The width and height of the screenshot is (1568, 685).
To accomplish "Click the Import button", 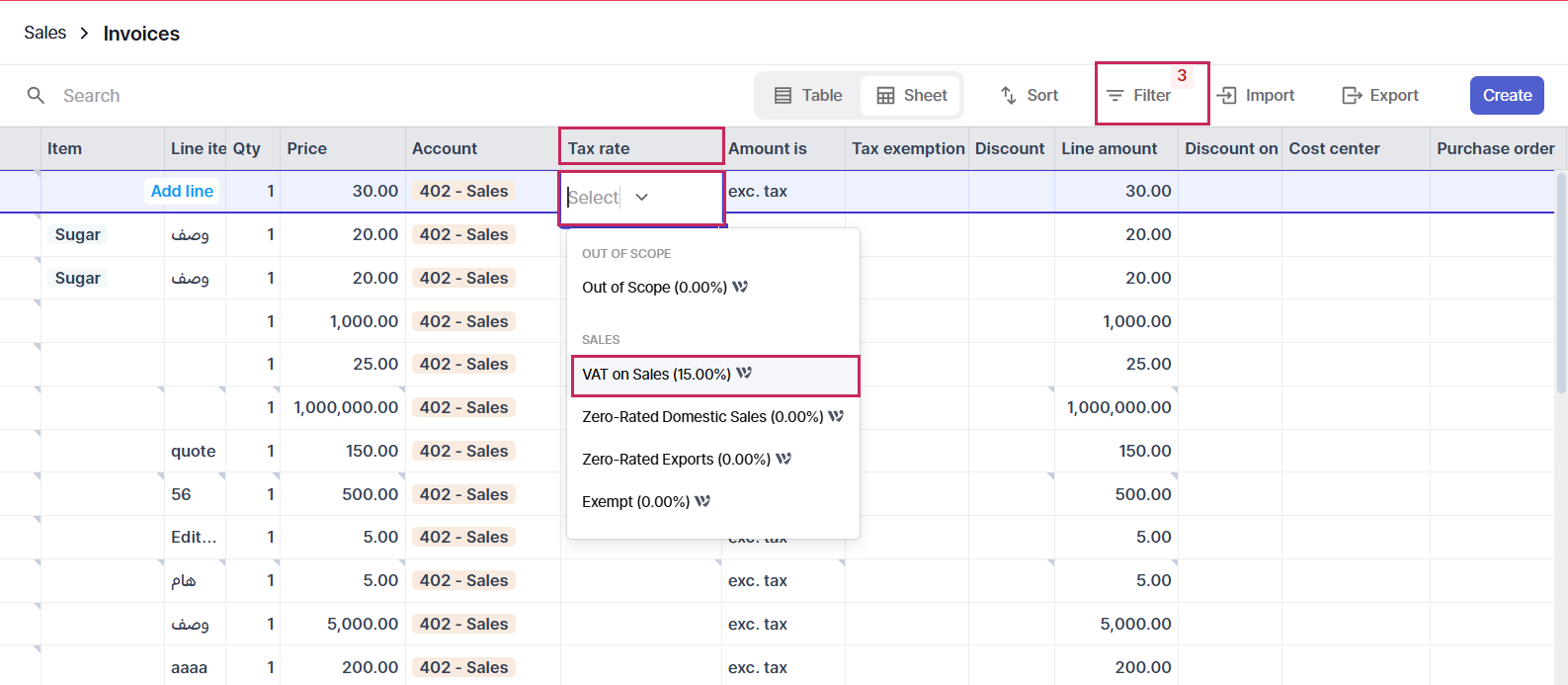I will [1257, 95].
